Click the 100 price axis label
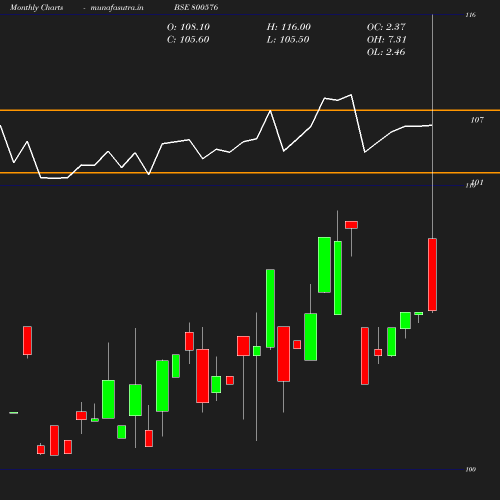 click(470, 469)
